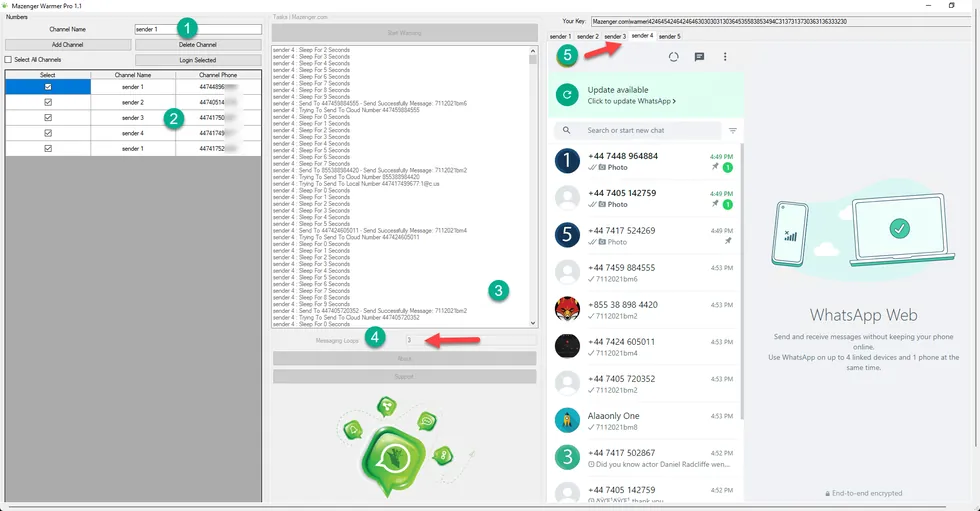Click the Support button
980x511 pixels.
[404, 377]
